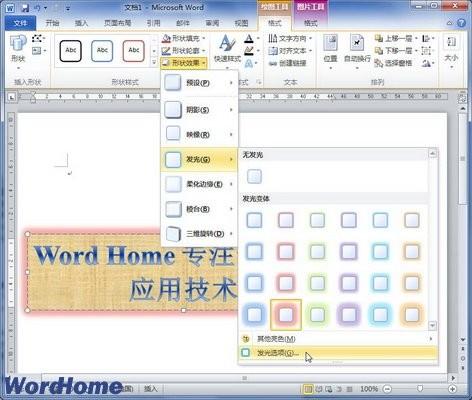This screenshot has height=400, width=472.
Task: Select the 无发光 no glow thumbnail
Action: pos(254,176)
